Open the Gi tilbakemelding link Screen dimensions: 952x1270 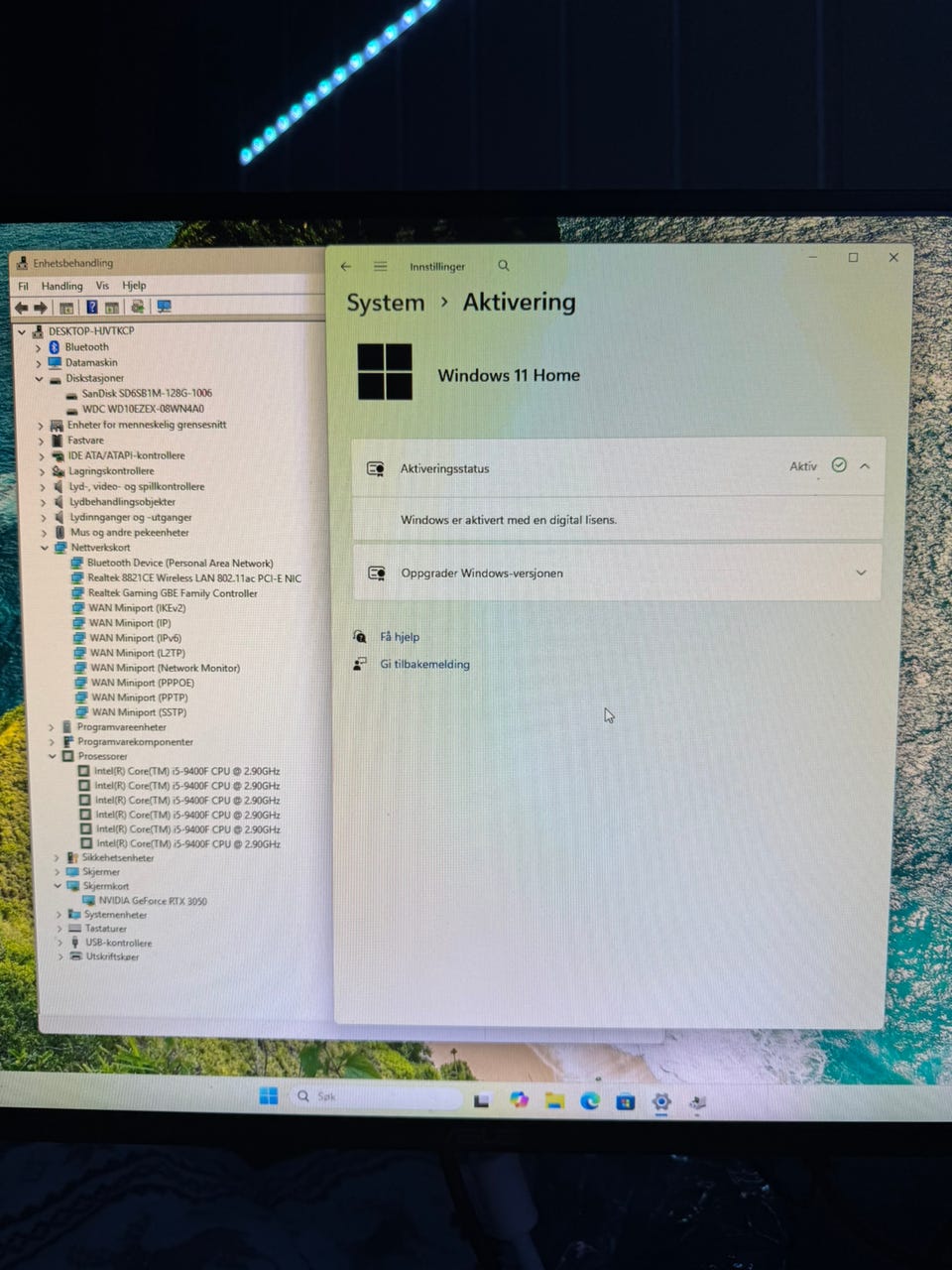tap(424, 665)
